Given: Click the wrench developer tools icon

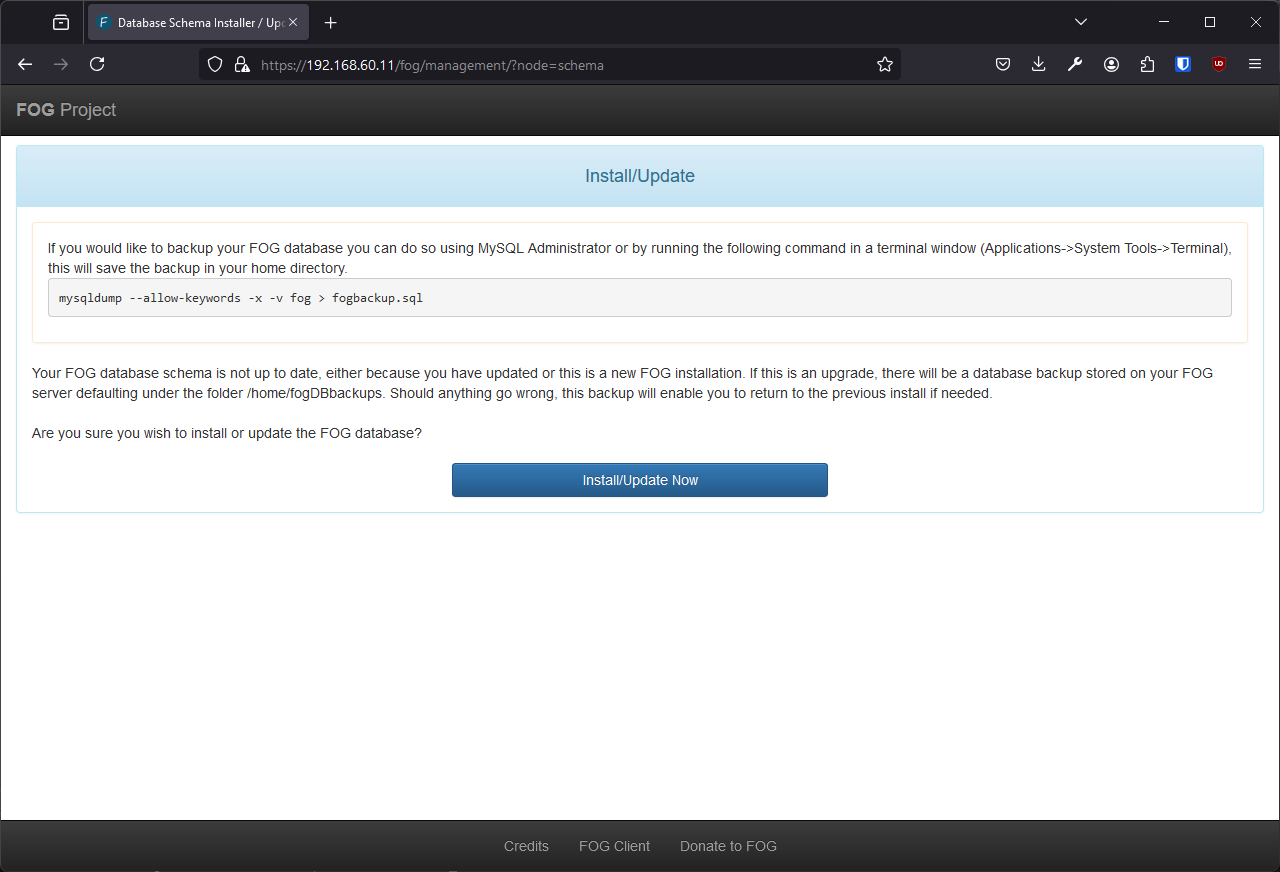Looking at the screenshot, I should tap(1075, 64).
